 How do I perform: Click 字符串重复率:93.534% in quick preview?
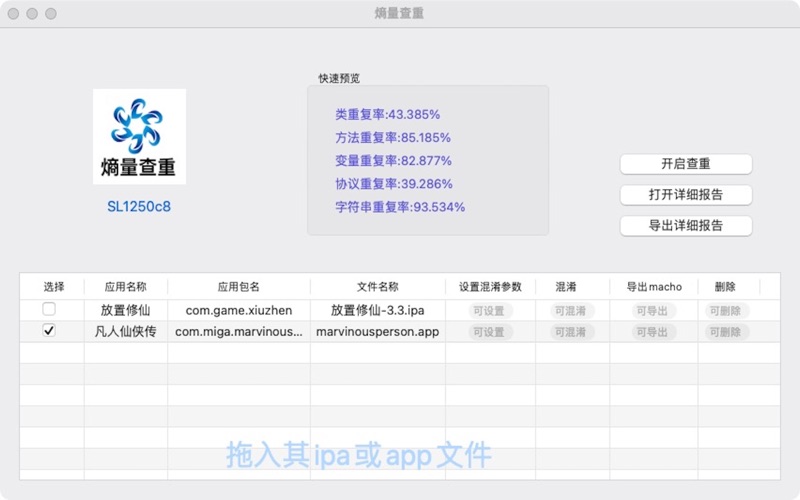point(400,207)
